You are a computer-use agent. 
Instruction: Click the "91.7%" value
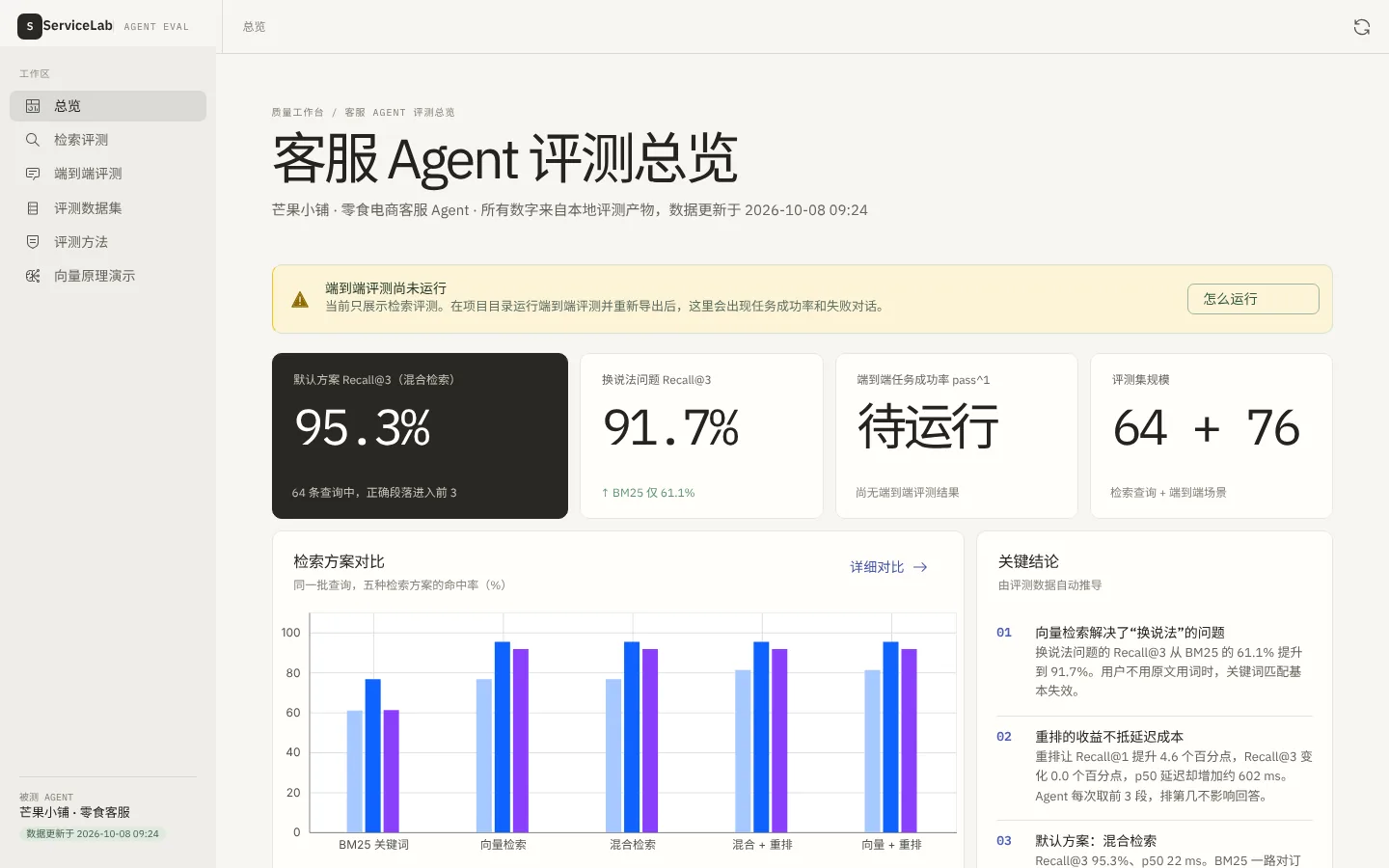point(671,427)
